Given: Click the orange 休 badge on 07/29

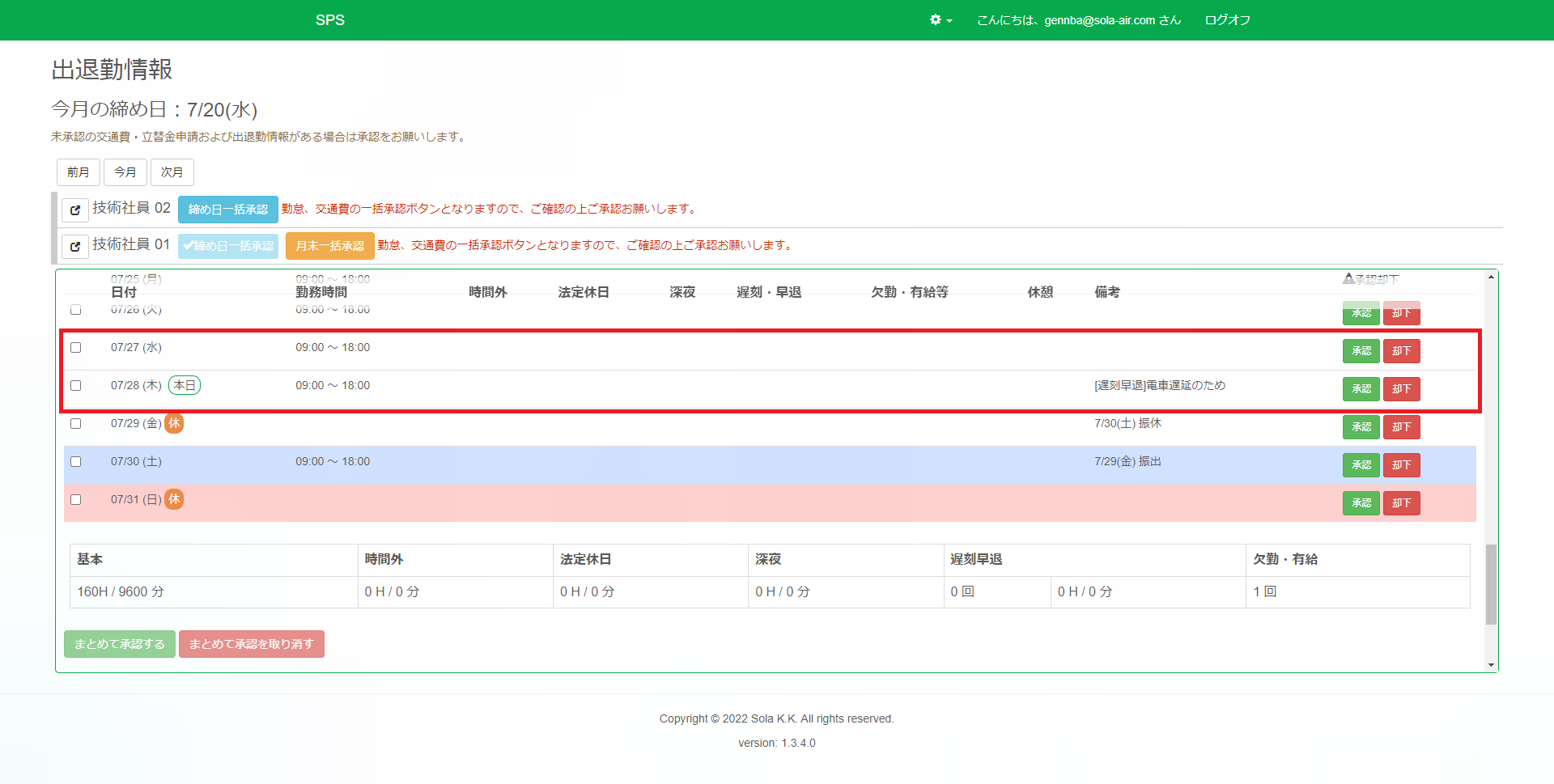Looking at the screenshot, I should click(x=174, y=423).
